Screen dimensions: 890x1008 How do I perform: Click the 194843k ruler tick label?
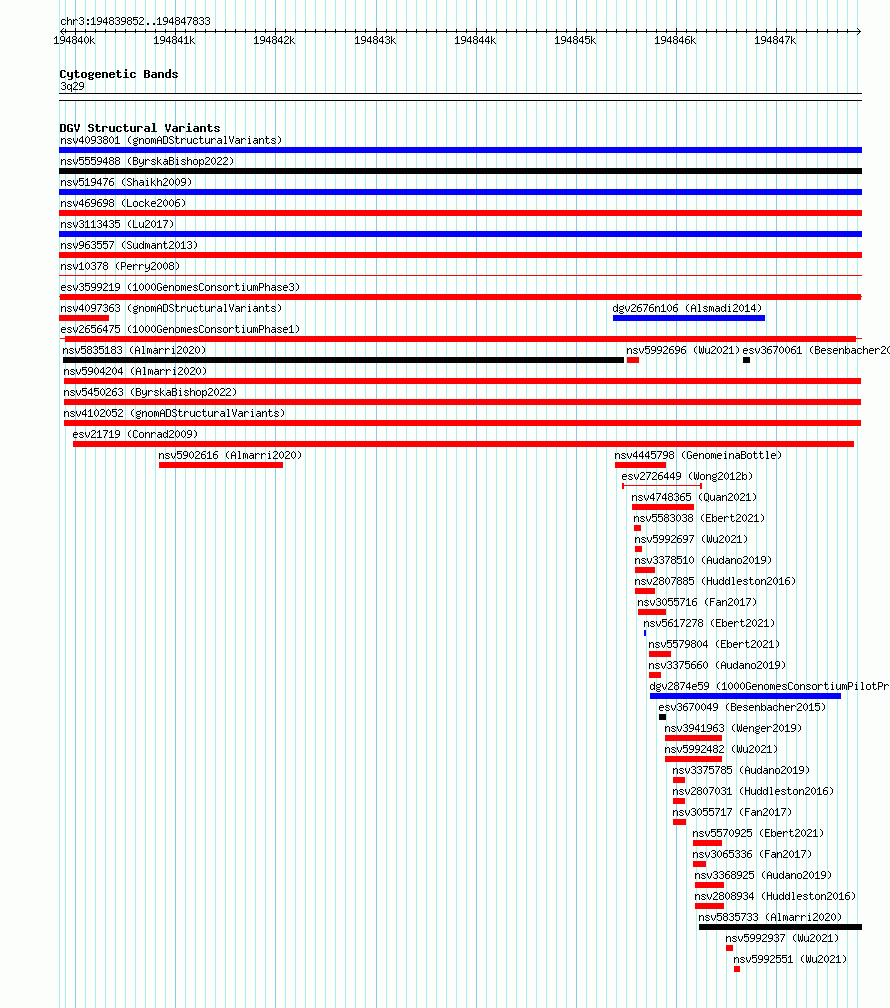click(375, 40)
